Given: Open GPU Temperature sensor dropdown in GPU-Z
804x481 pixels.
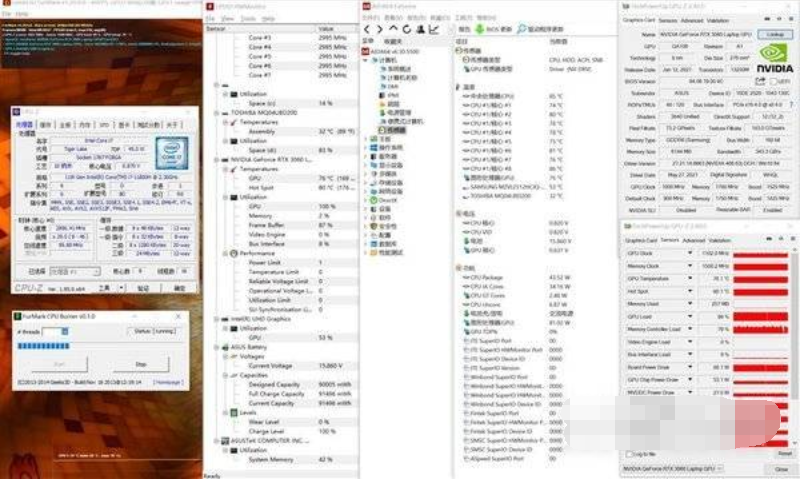Looking at the screenshot, I should click(x=690, y=278).
